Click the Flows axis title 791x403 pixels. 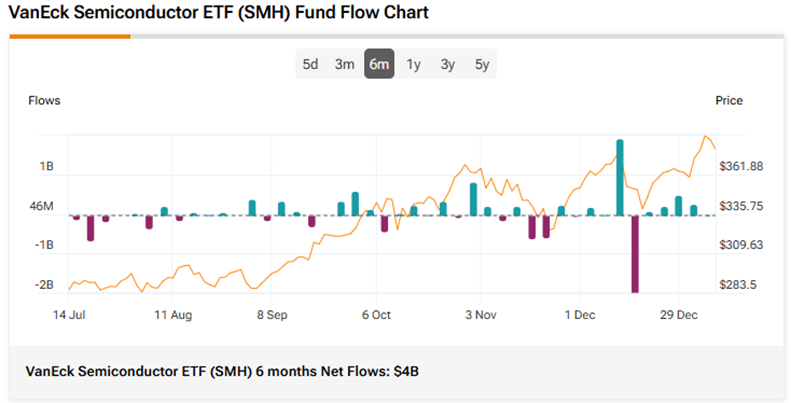point(44,101)
